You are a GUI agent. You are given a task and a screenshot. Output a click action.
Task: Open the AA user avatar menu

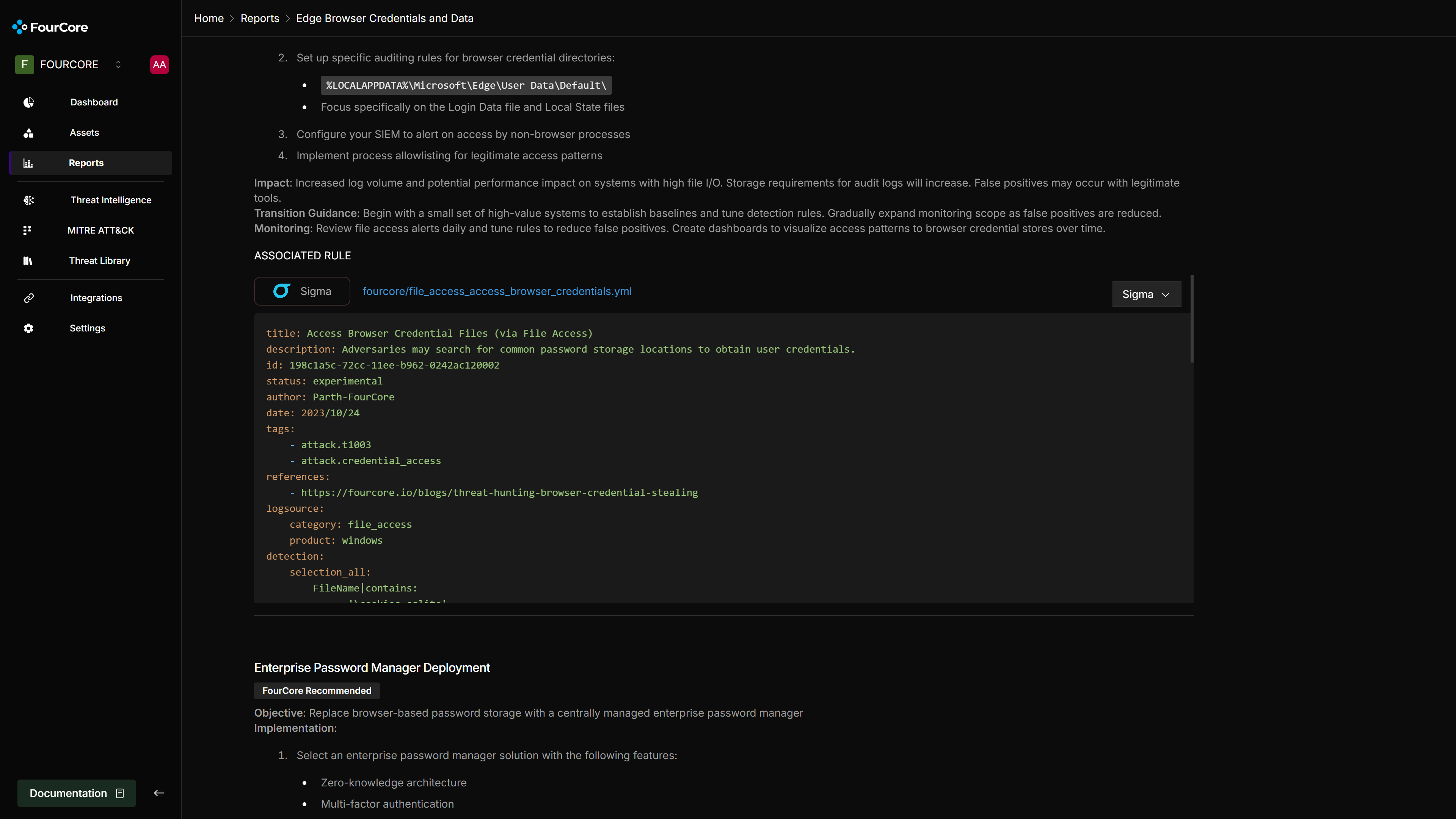(159, 64)
